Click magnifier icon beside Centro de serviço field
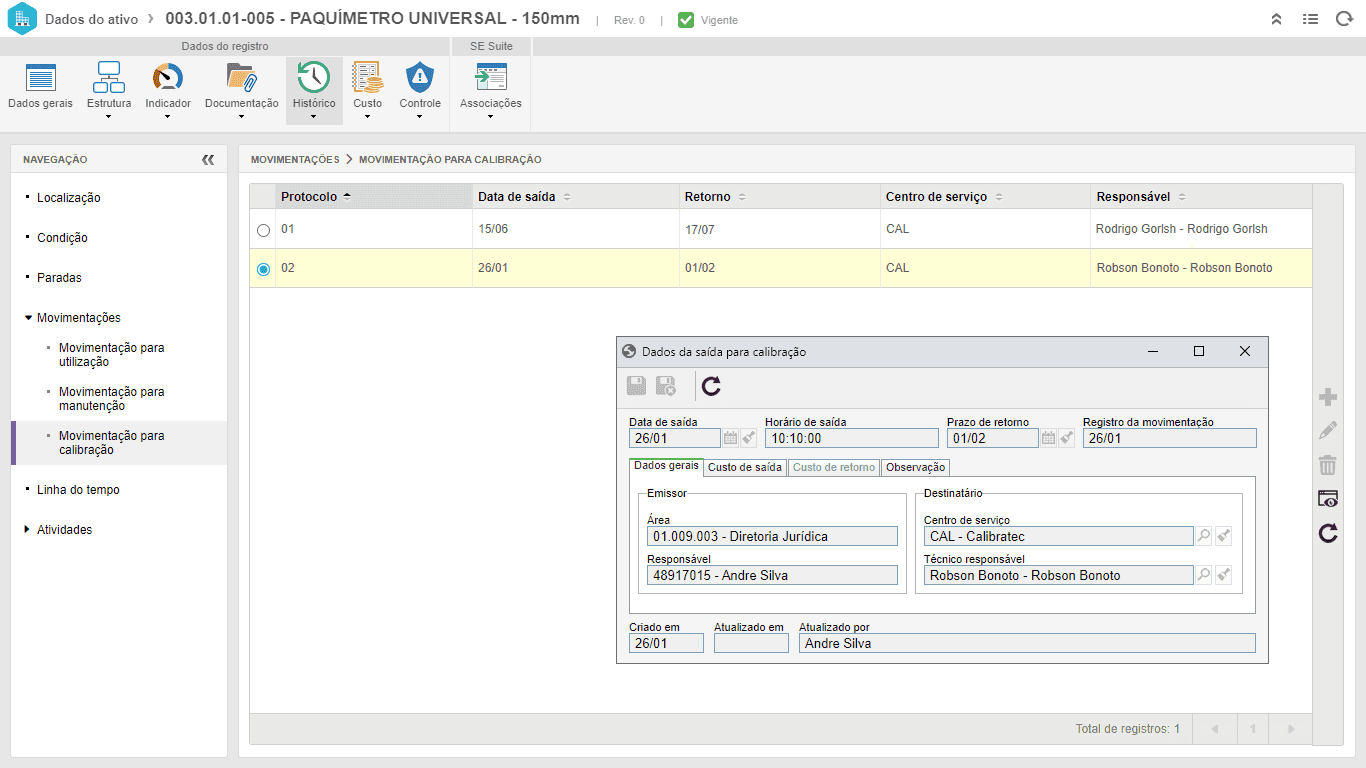 tap(1204, 536)
